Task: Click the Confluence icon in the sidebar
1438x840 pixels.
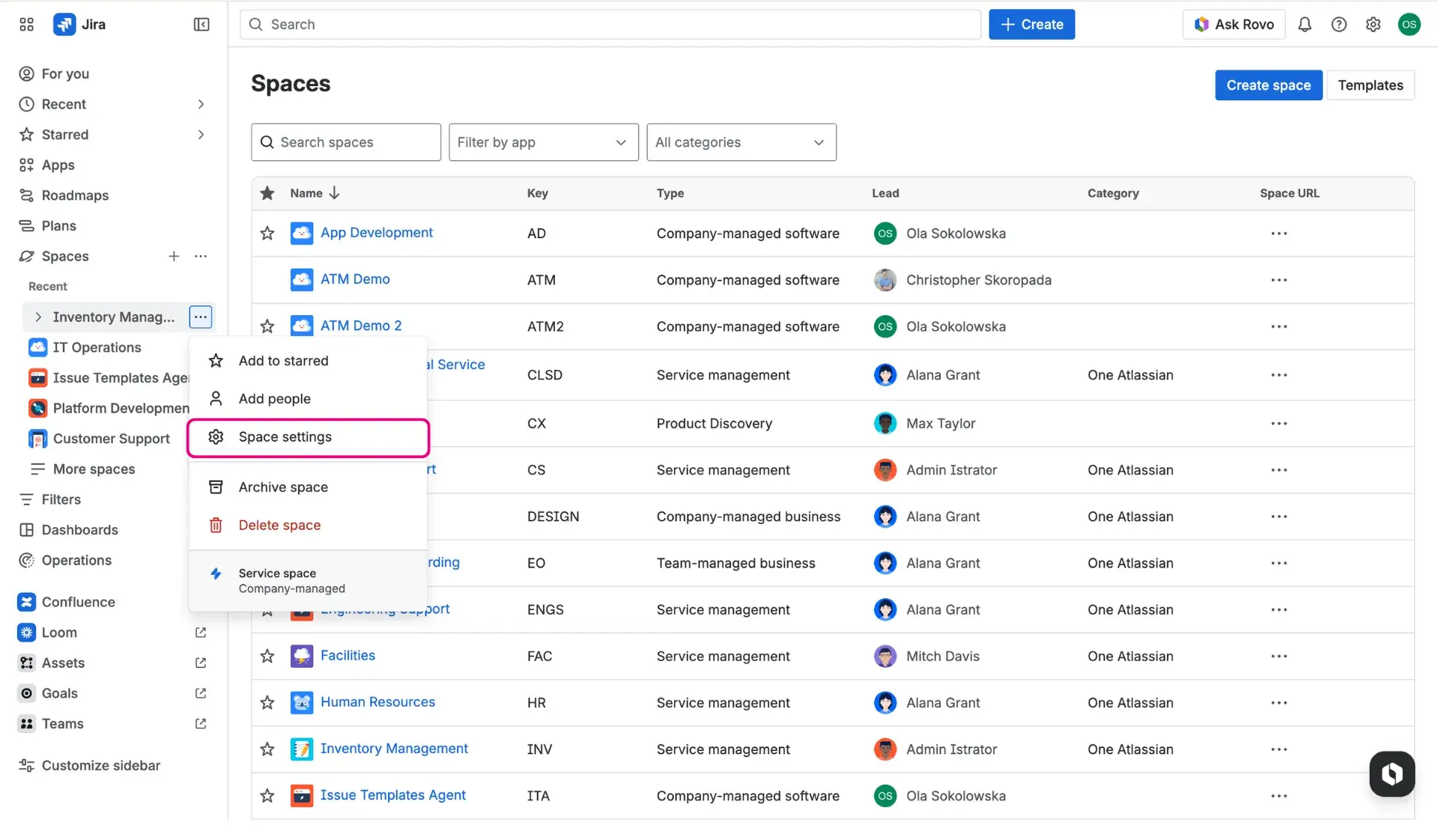Action: pos(27,602)
